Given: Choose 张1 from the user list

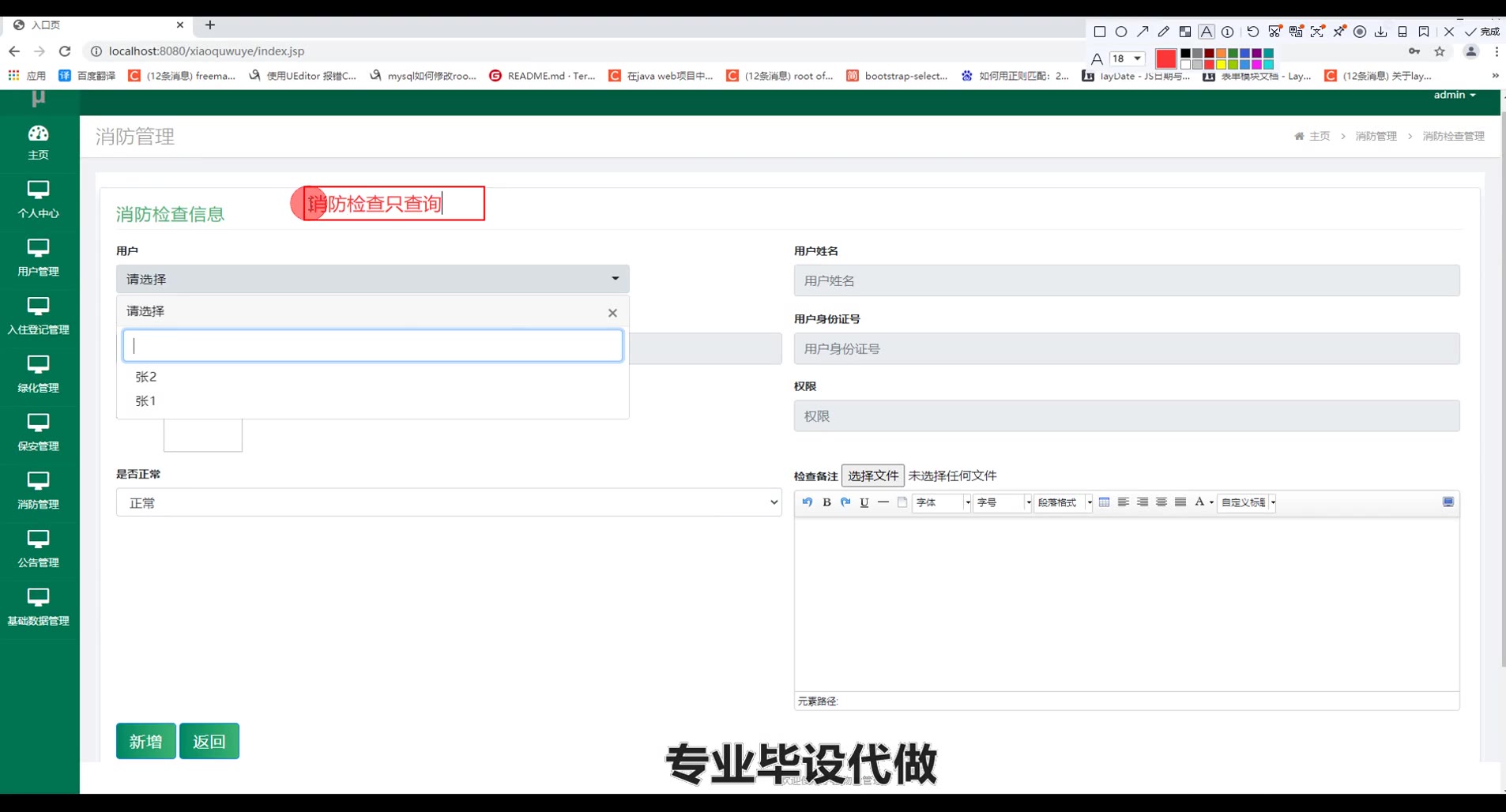Looking at the screenshot, I should pyautogui.click(x=373, y=401).
